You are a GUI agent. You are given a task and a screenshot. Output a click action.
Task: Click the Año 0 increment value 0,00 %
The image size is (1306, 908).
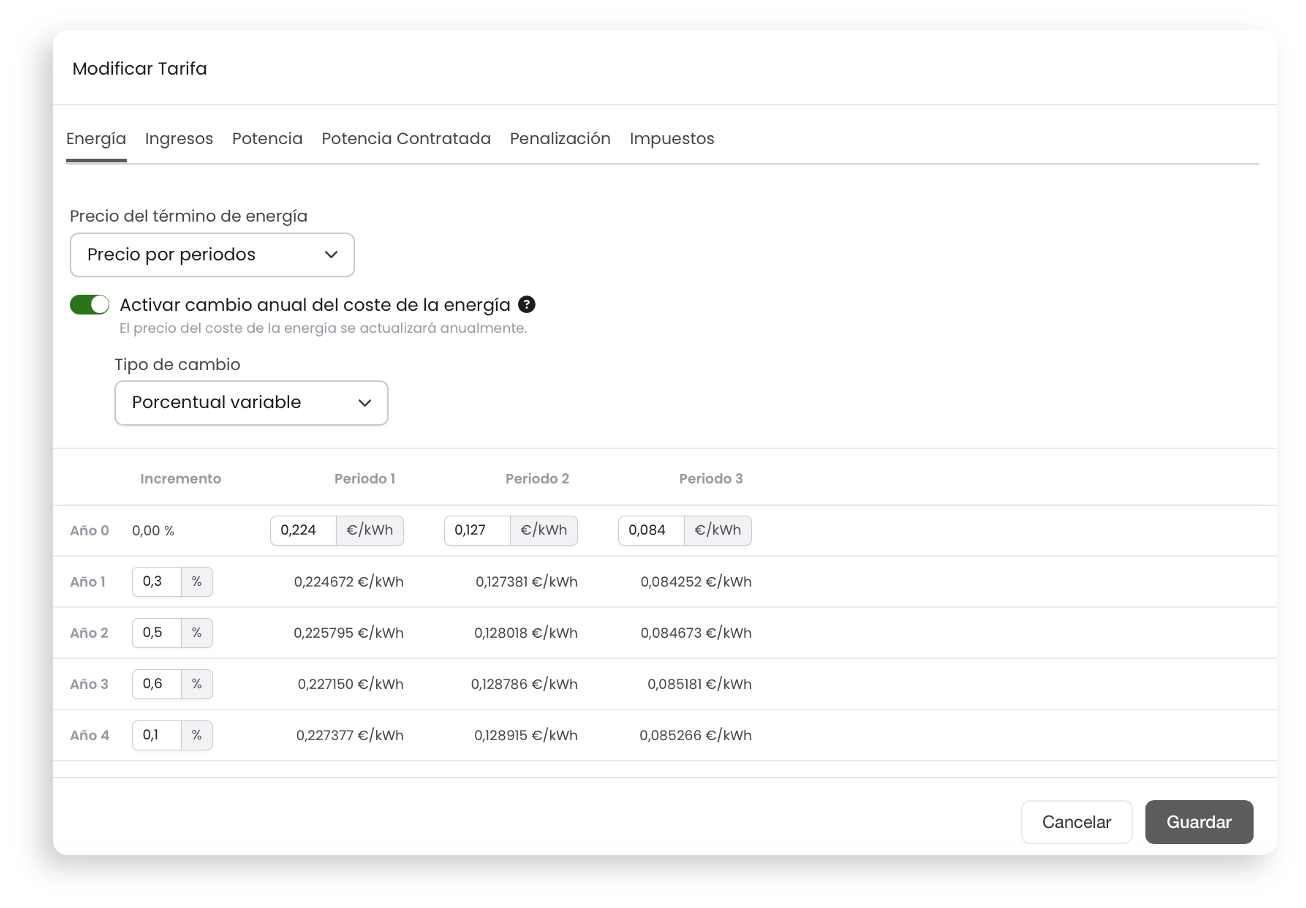click(x=153, y=531)
